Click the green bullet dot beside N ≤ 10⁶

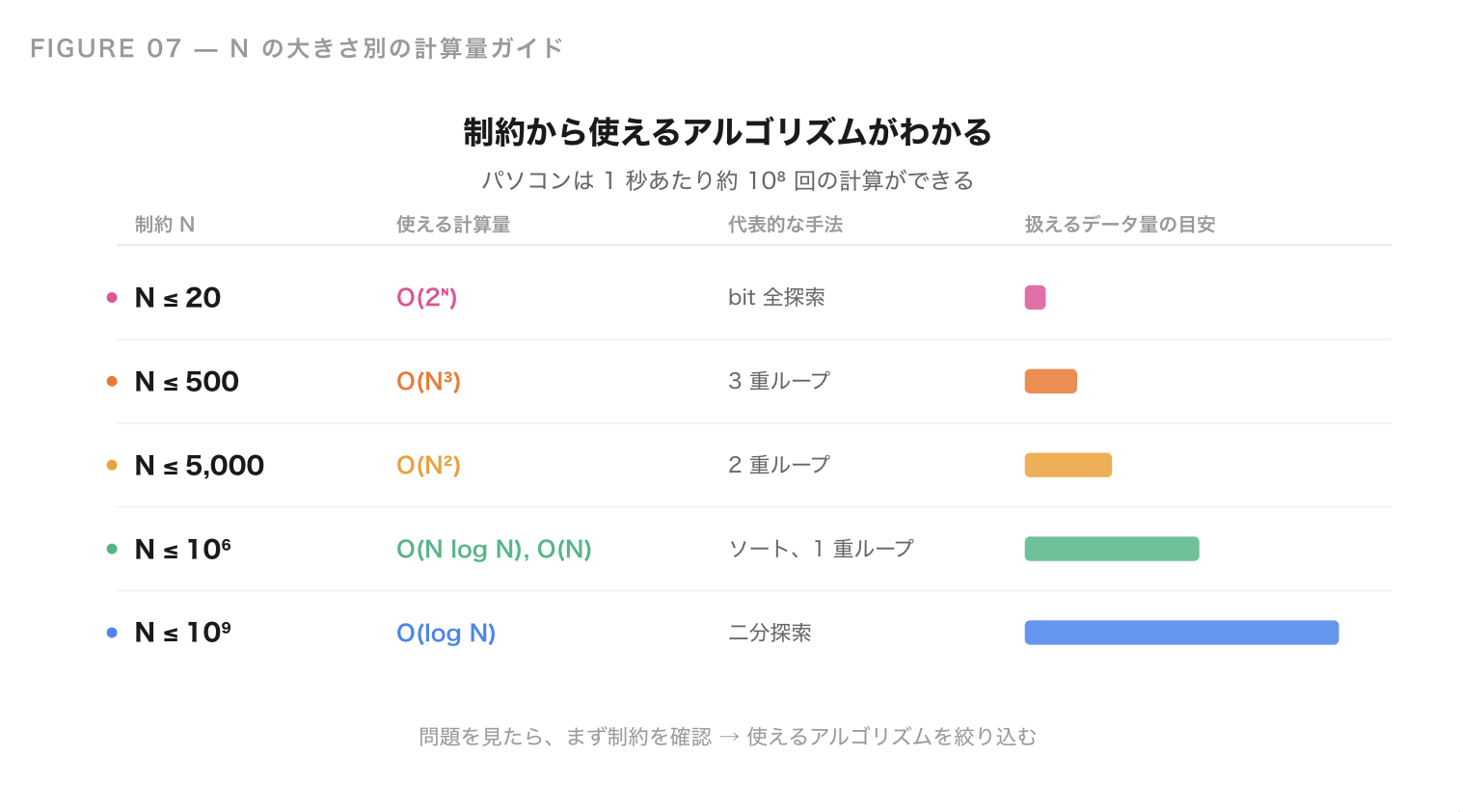click(112, 549)
